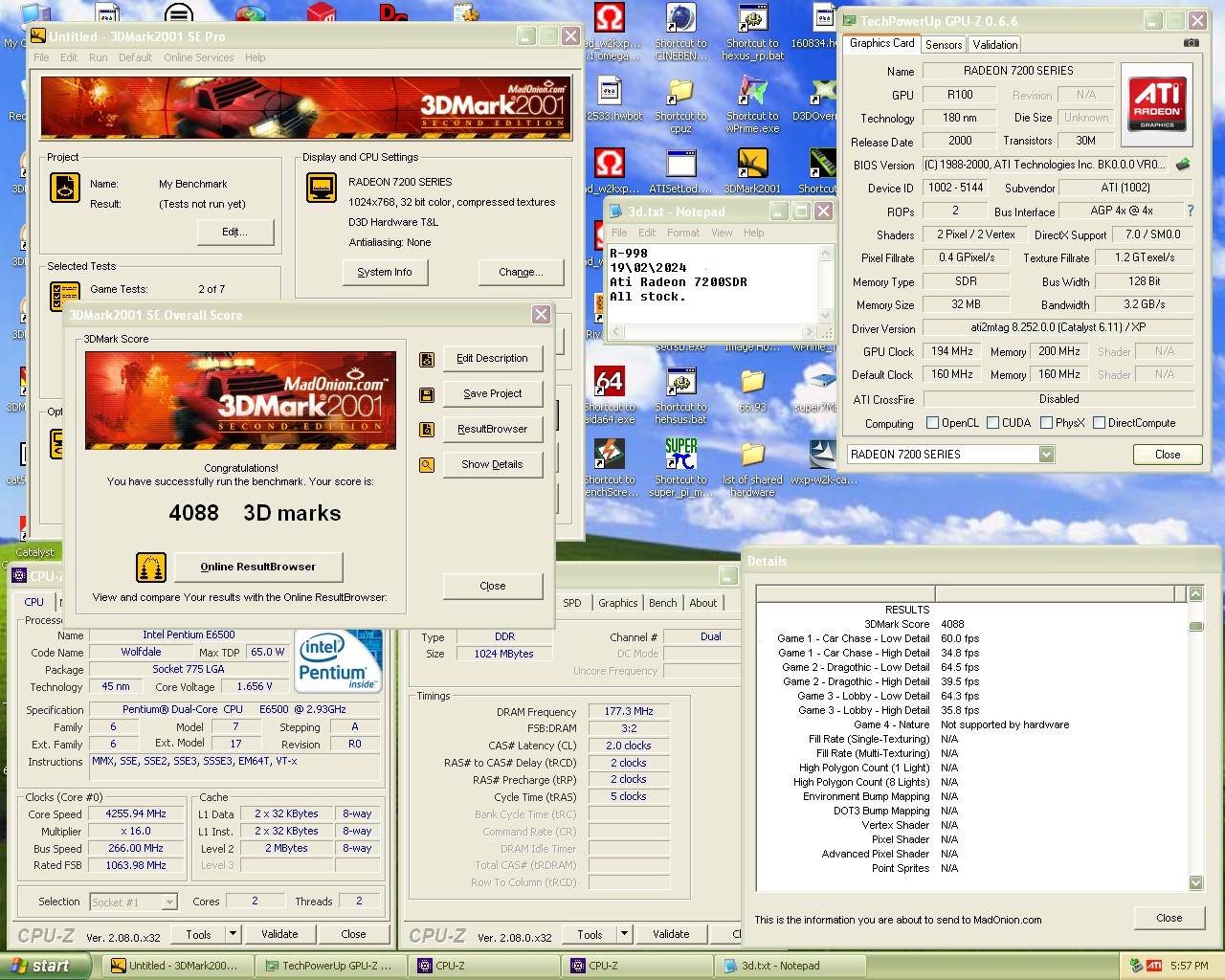Click GPU-Z screenshot camera icon

(x=1191, y=43)
